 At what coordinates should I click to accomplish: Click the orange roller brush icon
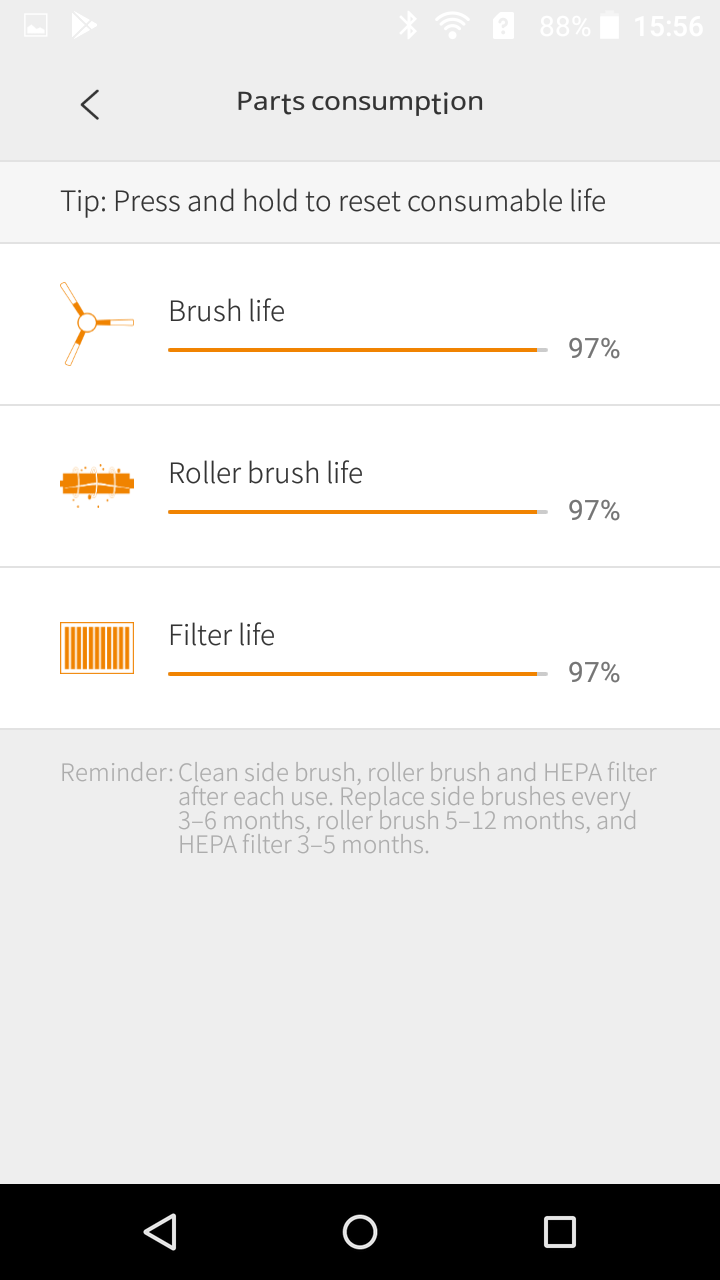(x=97, y=485)
